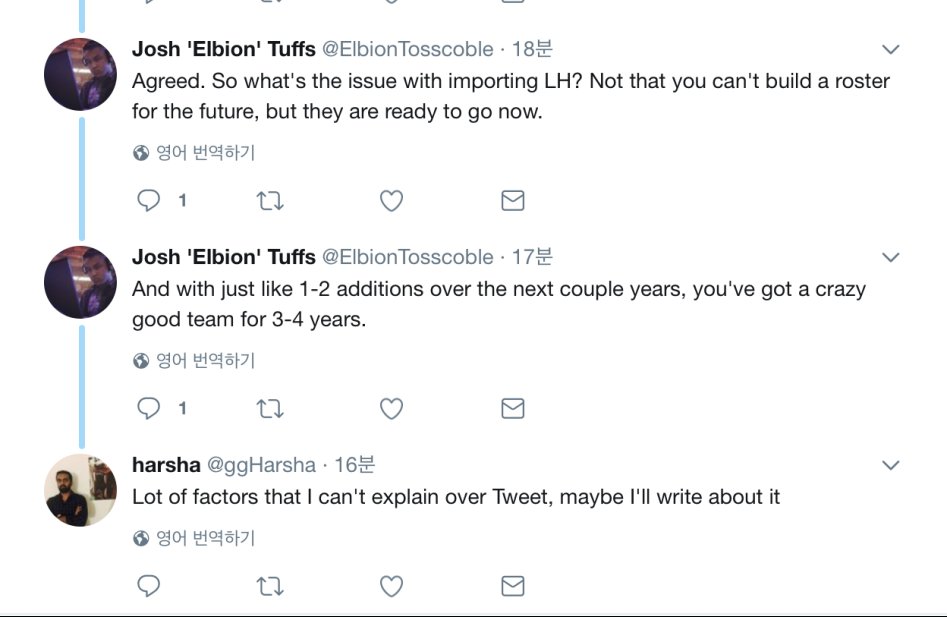Open the more-options chevron on the 18분 tweet

click(890, 50)
